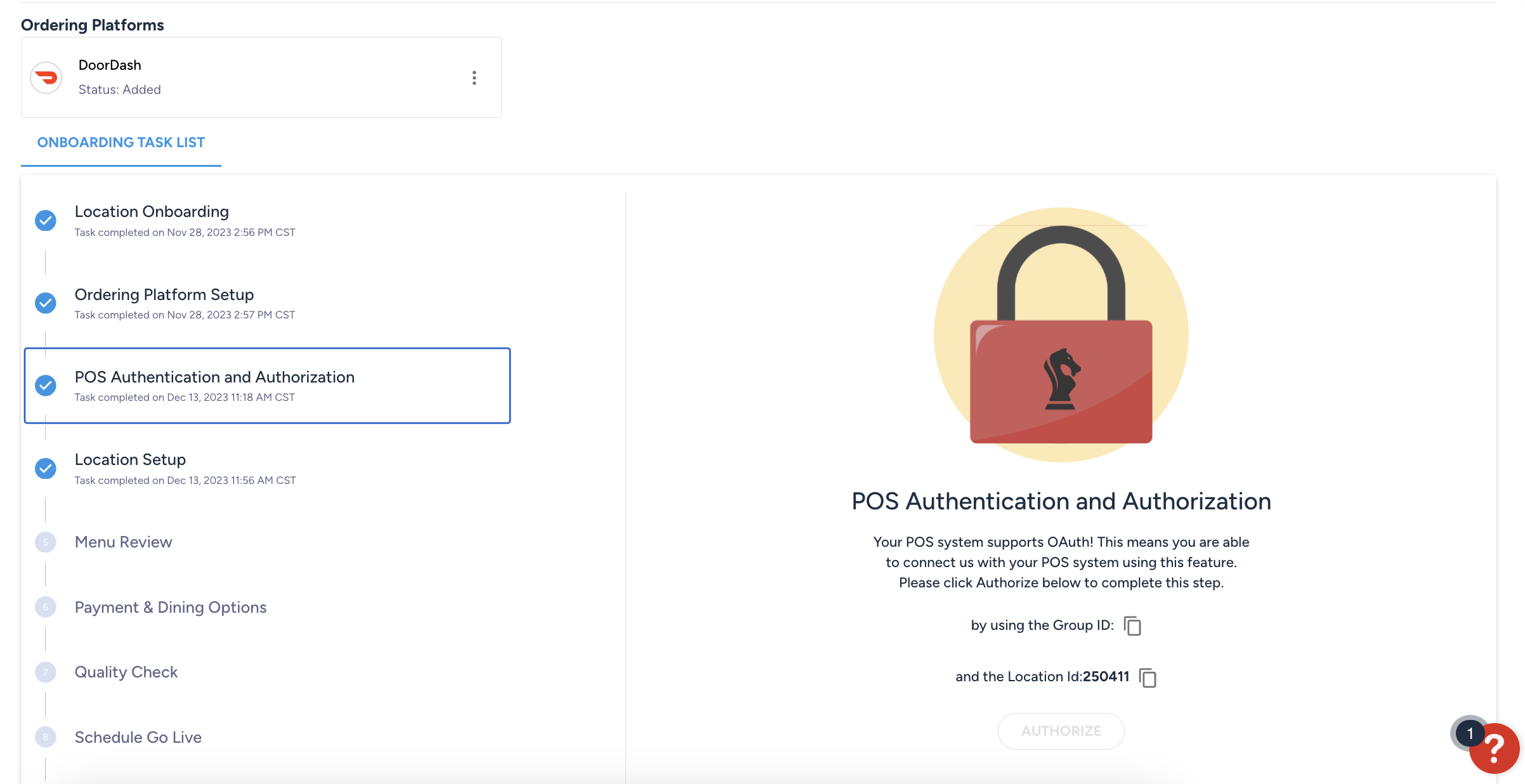1525x784 pixels.
Task: Open the Payment & Dining Options step
Action: (171, 607)
